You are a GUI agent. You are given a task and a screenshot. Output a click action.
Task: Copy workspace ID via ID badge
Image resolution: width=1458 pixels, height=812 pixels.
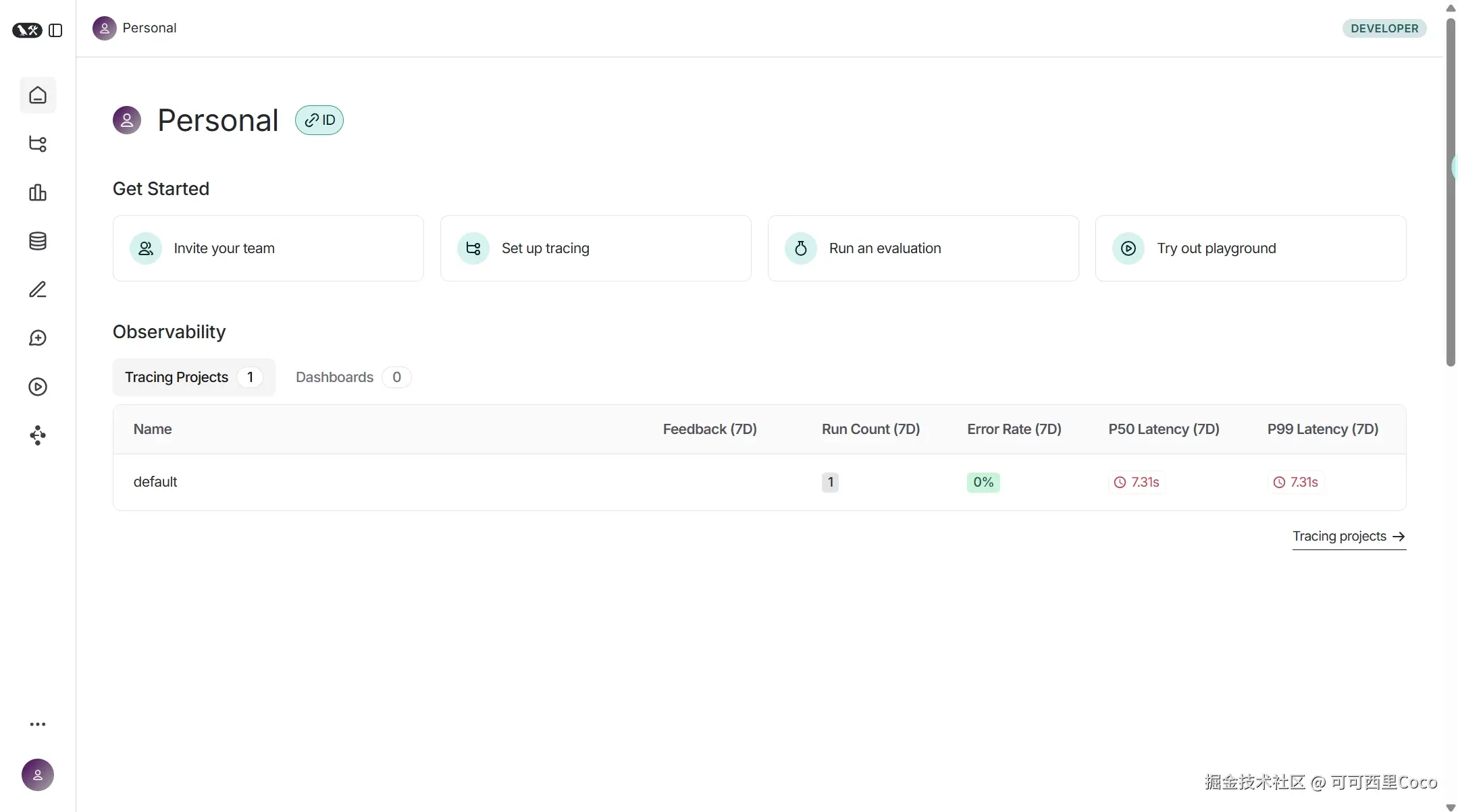pyautogui.click(x=319, y=120)
